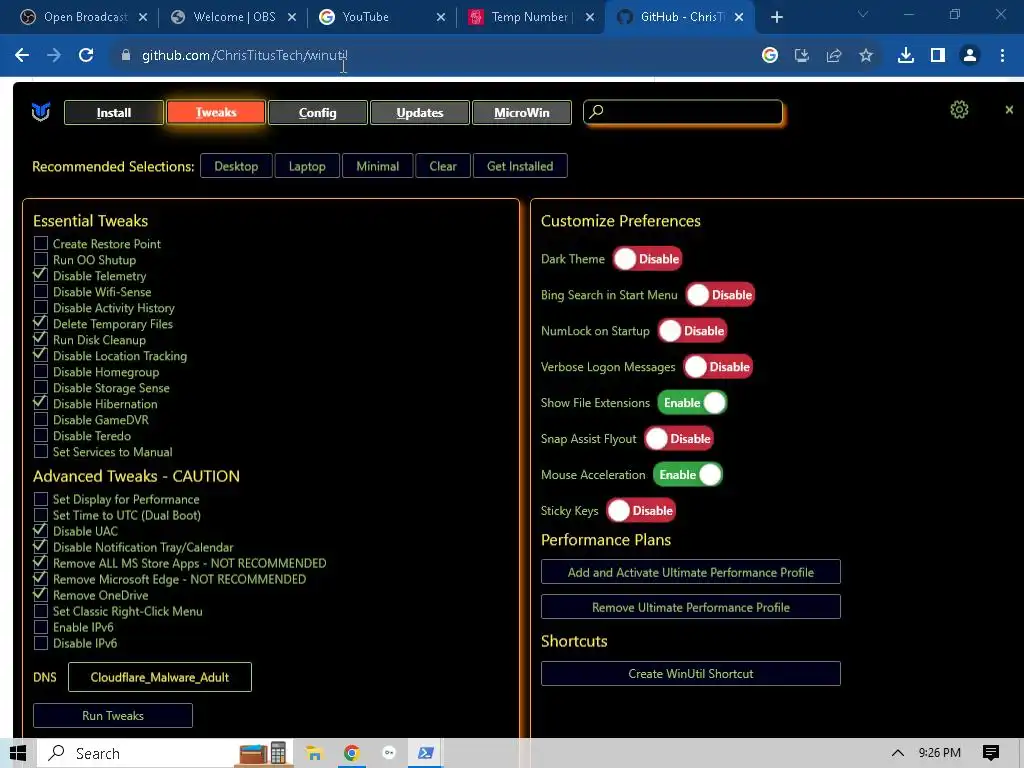The image size is (1024, 768).
Task: Open Chrome from the taskbar
Action: pos(351,753)
